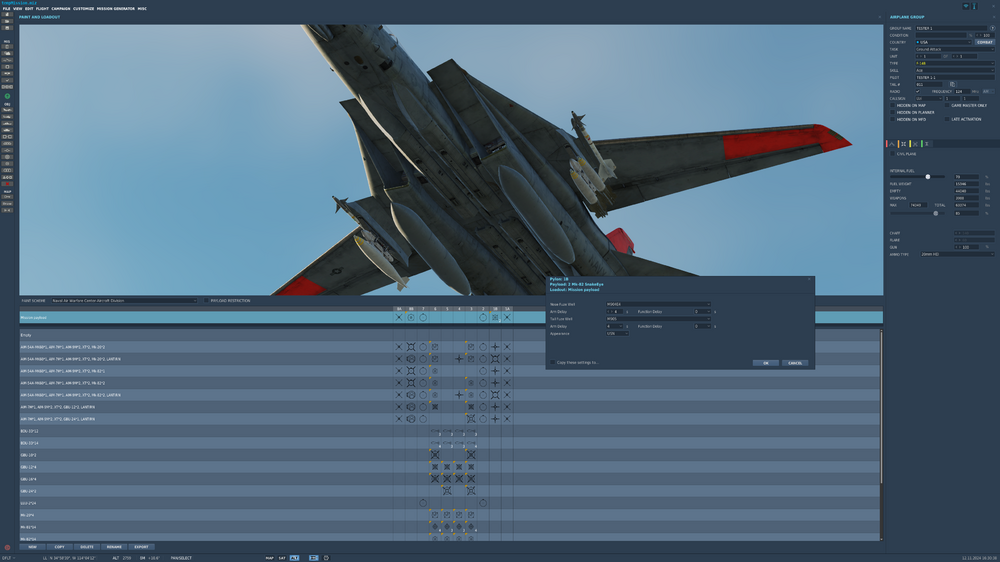Click the red X remove icon in left toolbar
The height and width of the screenshot is (562, 1000).
coord(8,184)
